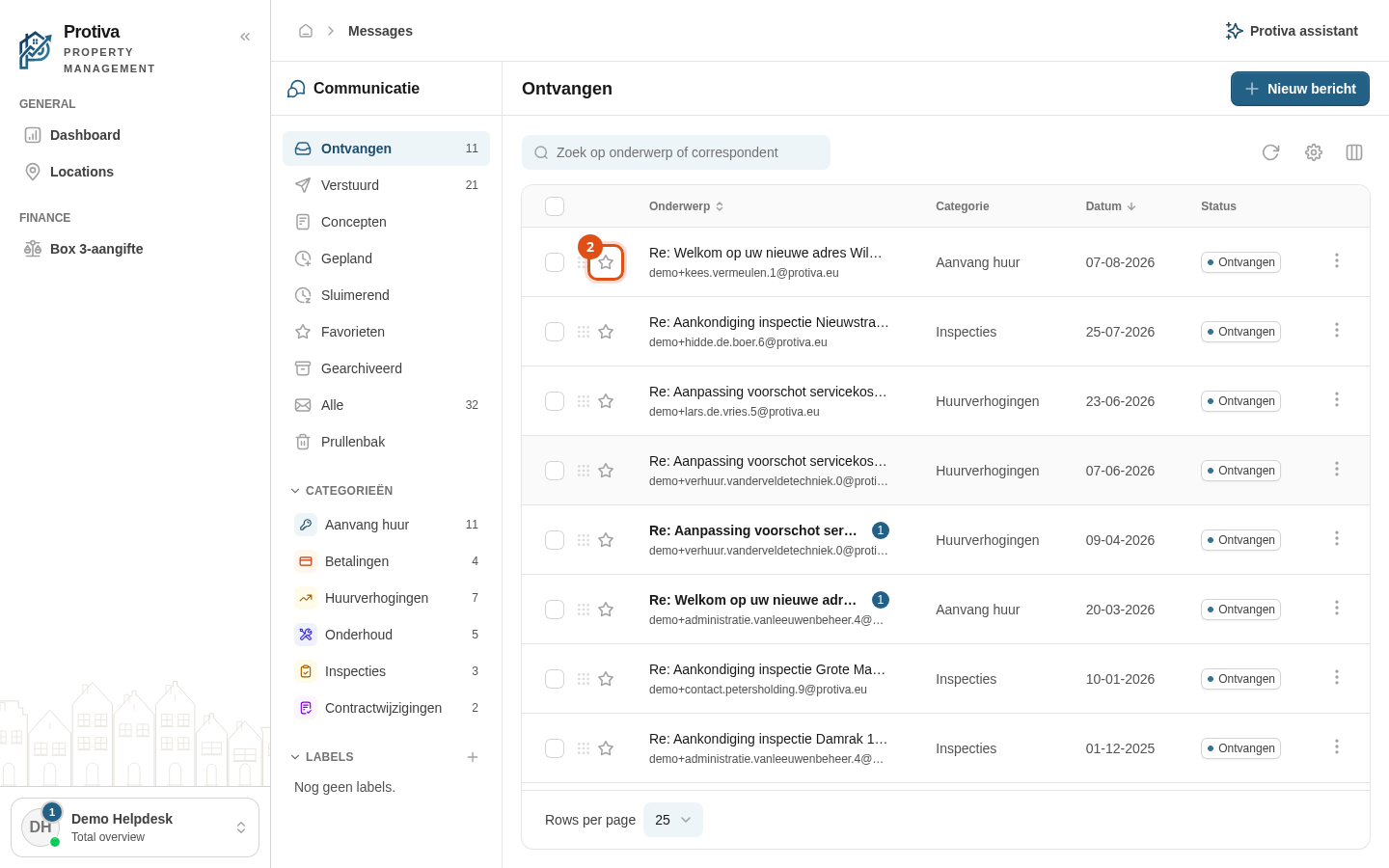The image size is (1389, 868).
Task: Open Box 3-aangifte page
Action: pyautogui.click(x=135, y=249)
